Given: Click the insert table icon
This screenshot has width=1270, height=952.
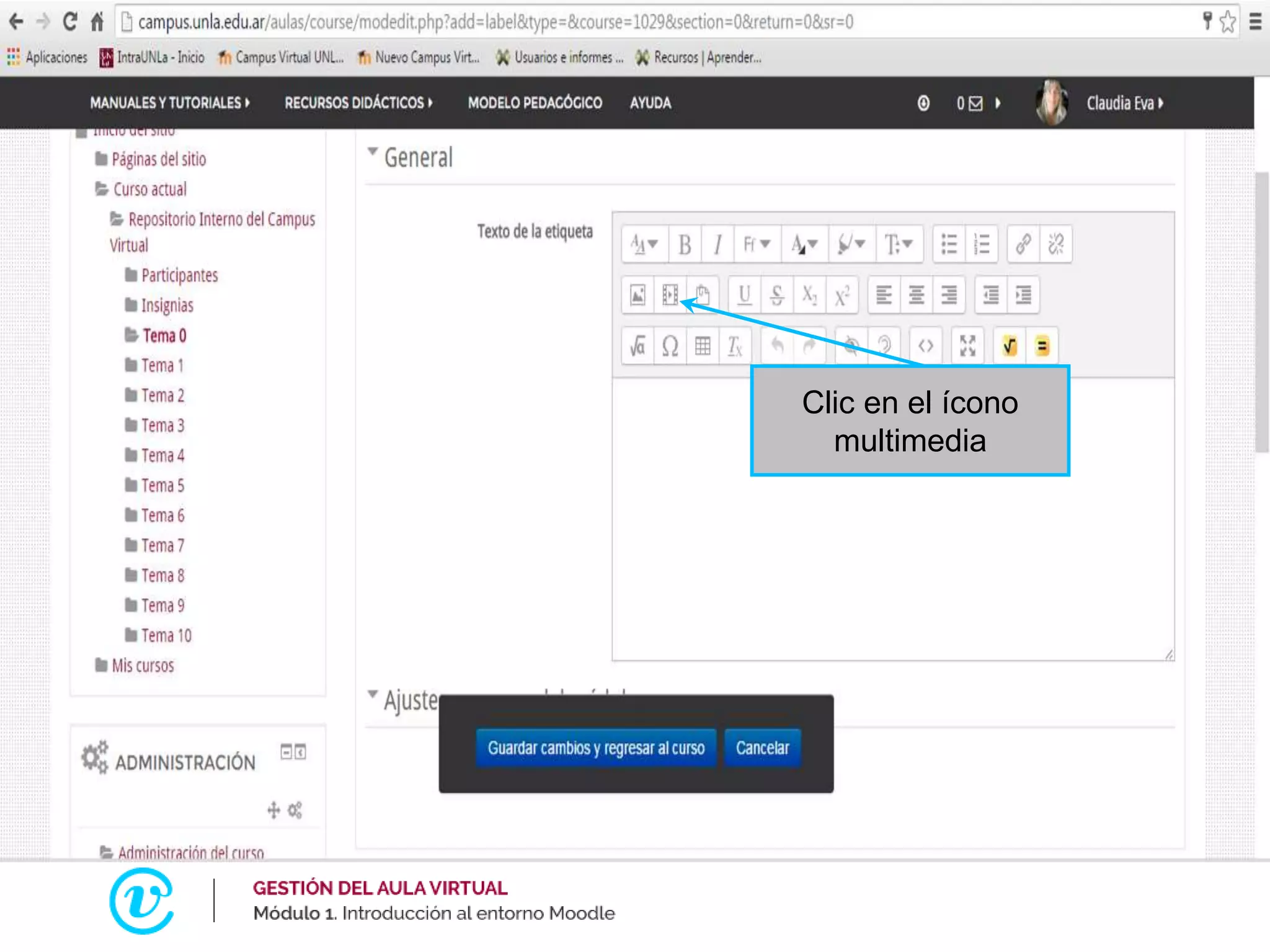Looking at the screenshot, I should tap(702, 346).
